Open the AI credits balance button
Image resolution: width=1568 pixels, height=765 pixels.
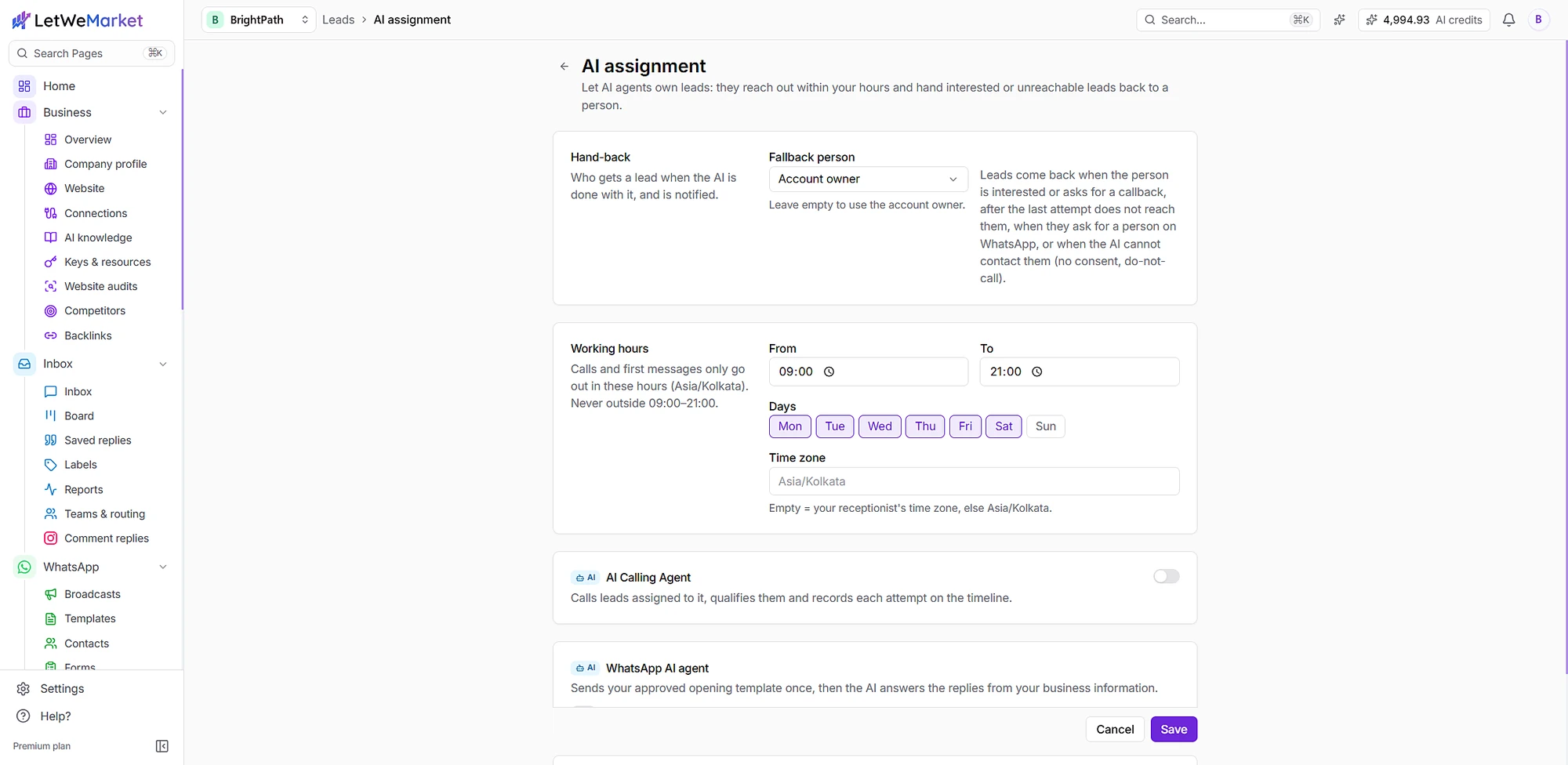click(x=1425, y=20)
